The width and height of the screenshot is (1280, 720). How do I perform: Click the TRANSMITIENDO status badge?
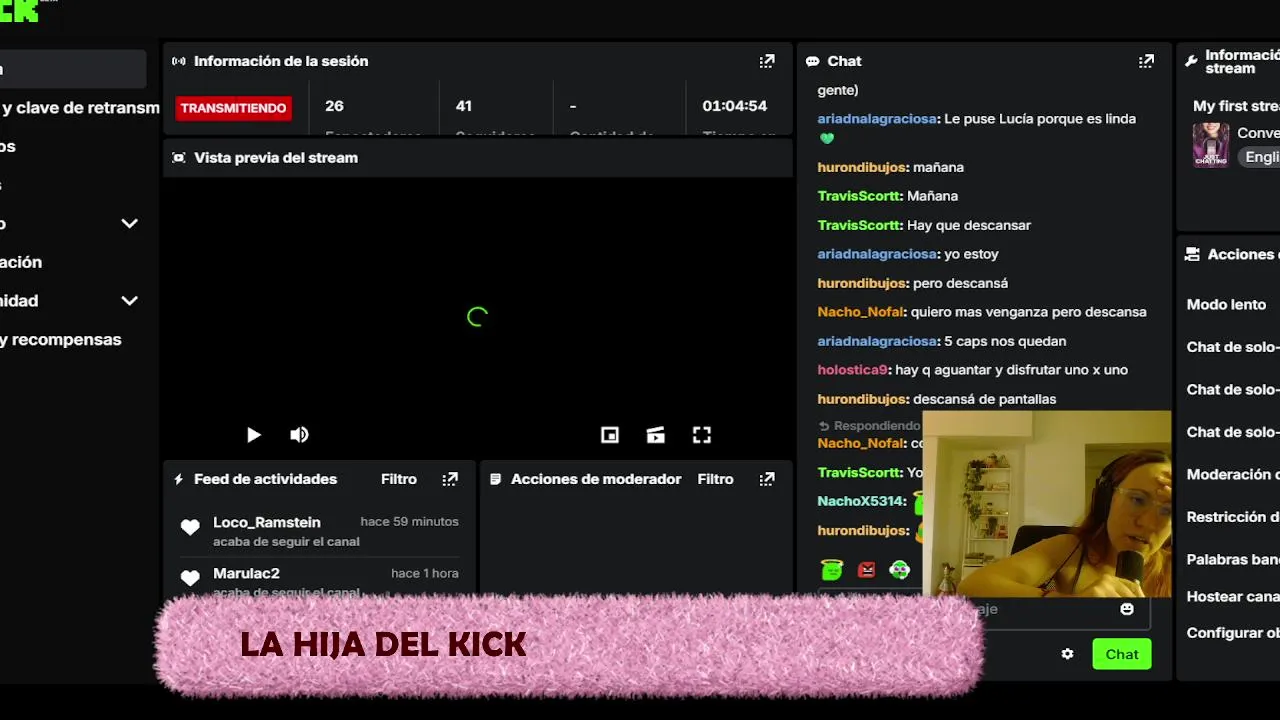233,108
